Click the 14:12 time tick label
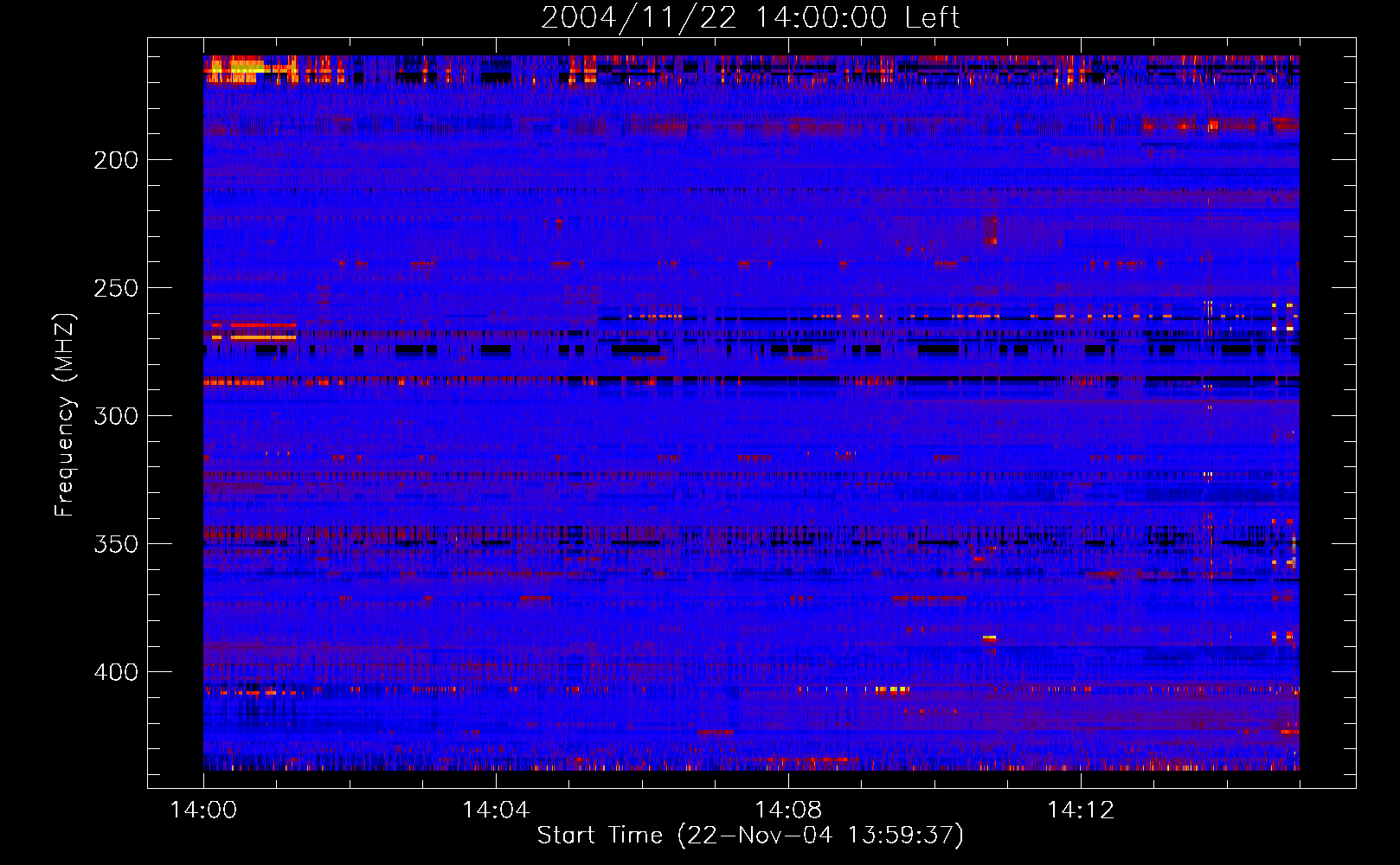 click(x=1081, y=810)
